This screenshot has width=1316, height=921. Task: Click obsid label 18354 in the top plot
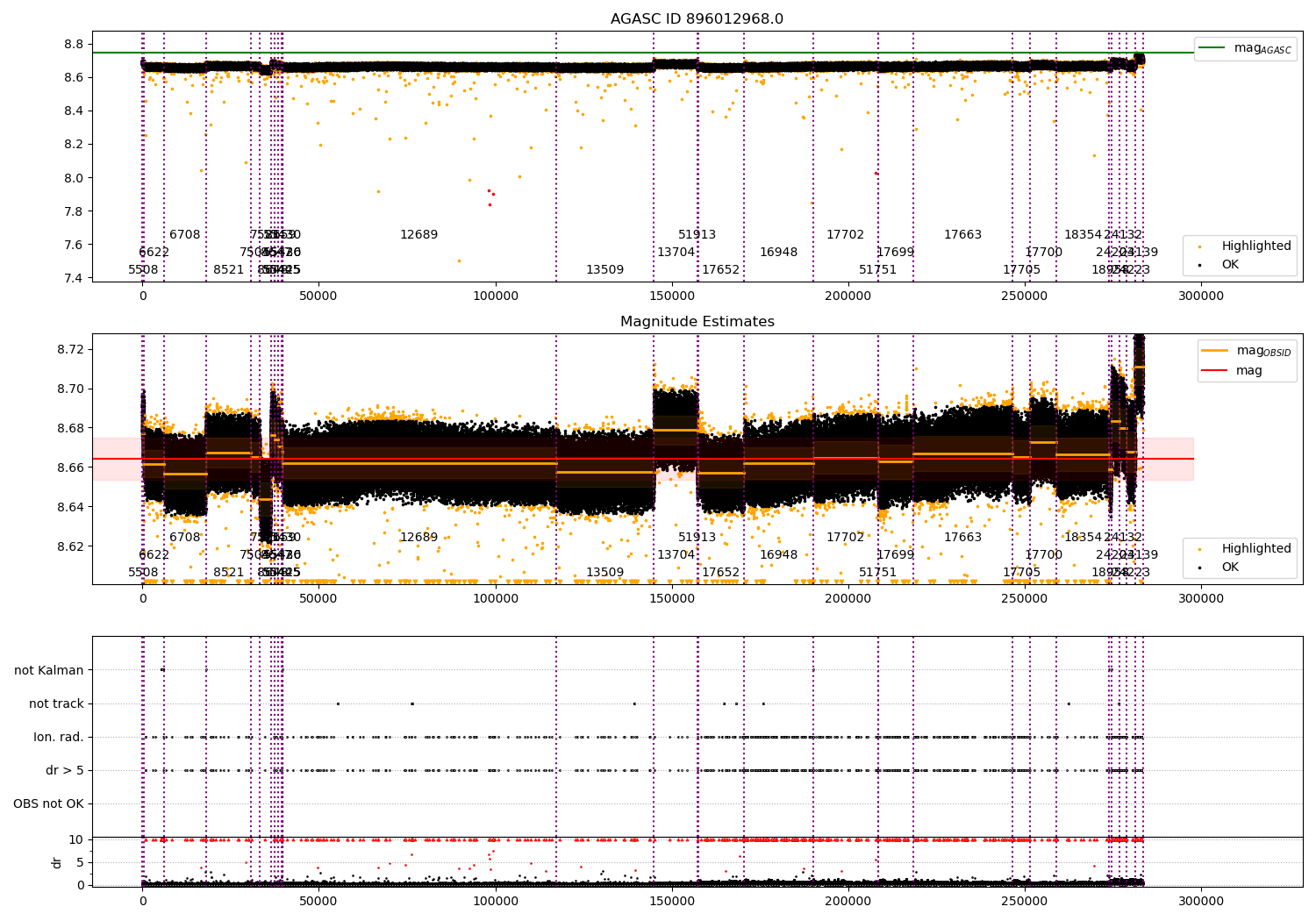(x=1083, y=234)
